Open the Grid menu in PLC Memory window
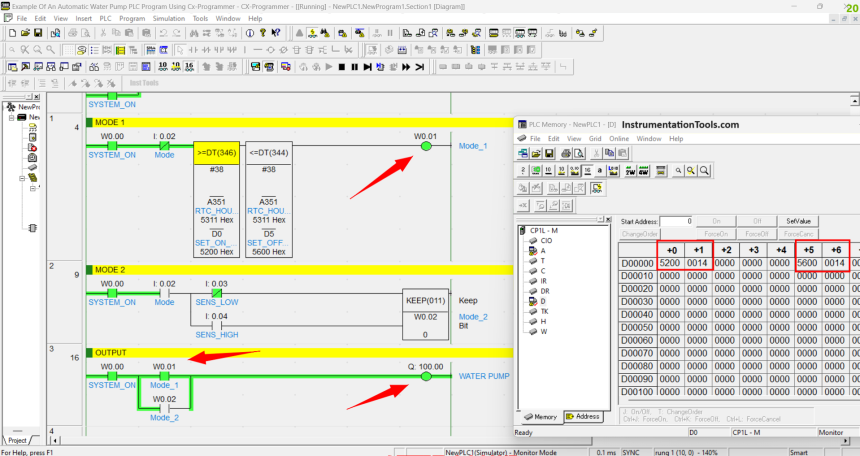Image resolution: width=860 pixels, height=456 pixels. pyautogui.click(x=595, y=139)
